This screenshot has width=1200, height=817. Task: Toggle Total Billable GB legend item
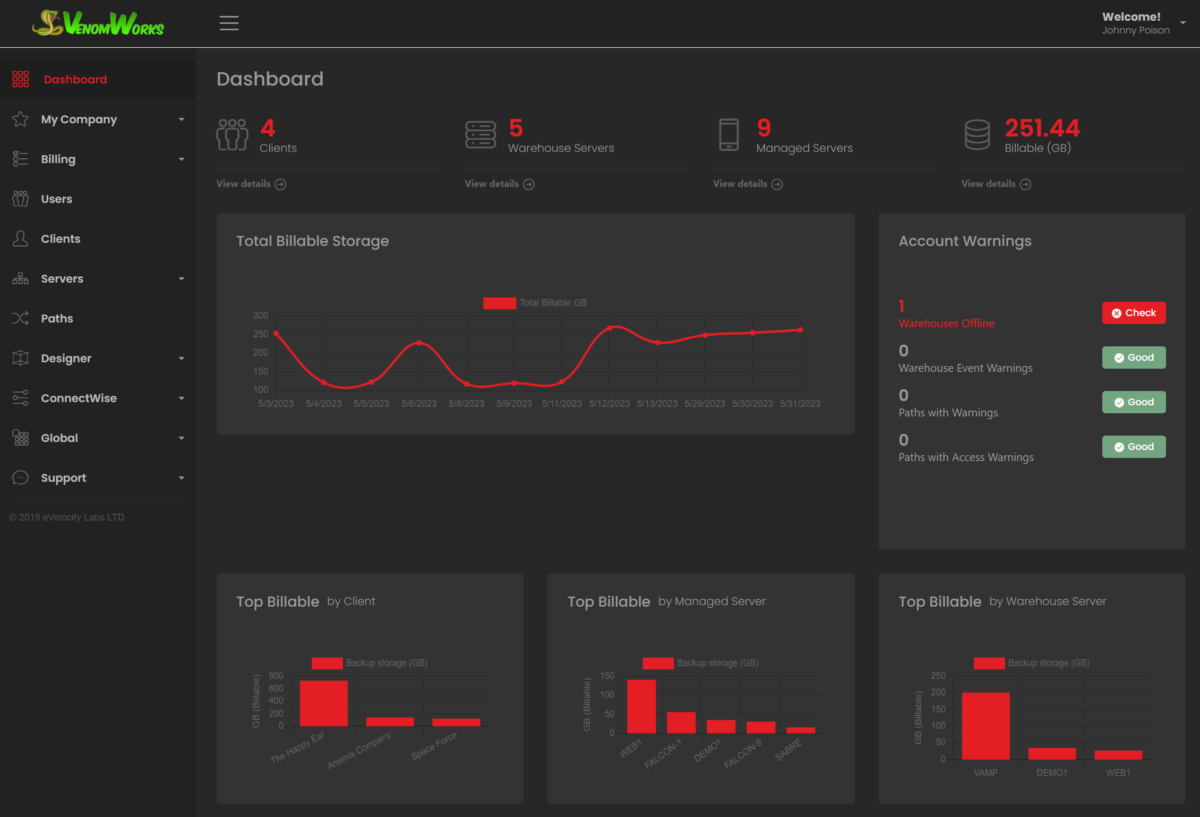[499, 303]
